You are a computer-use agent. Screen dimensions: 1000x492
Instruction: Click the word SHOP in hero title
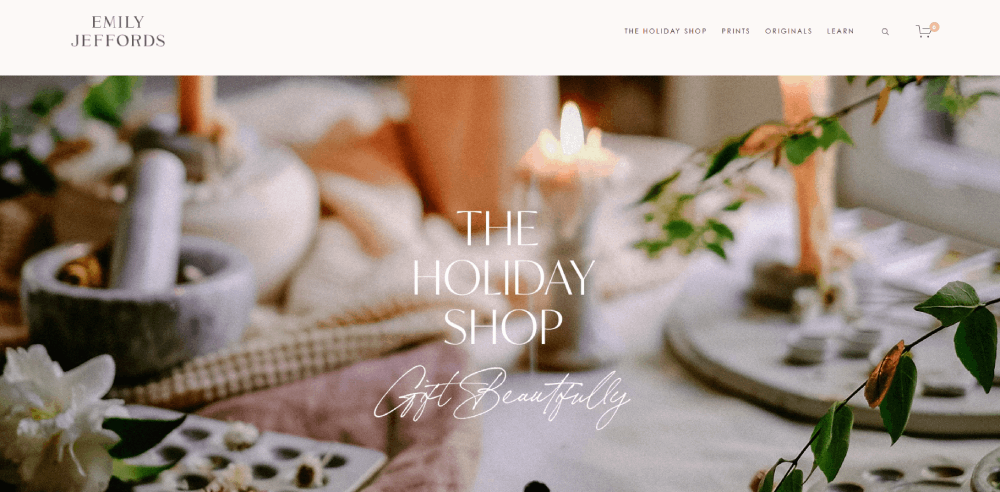[x=503, y=327]
